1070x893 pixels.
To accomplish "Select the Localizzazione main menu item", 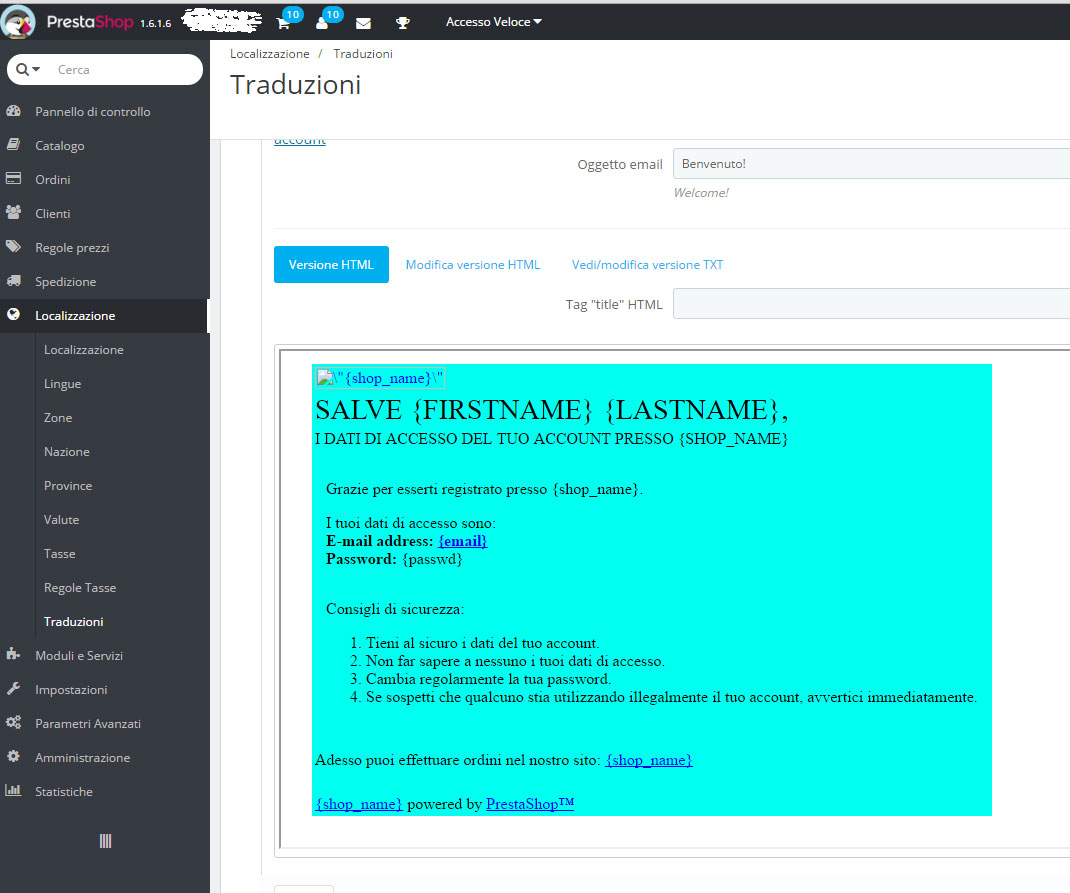I will [104, 316].
